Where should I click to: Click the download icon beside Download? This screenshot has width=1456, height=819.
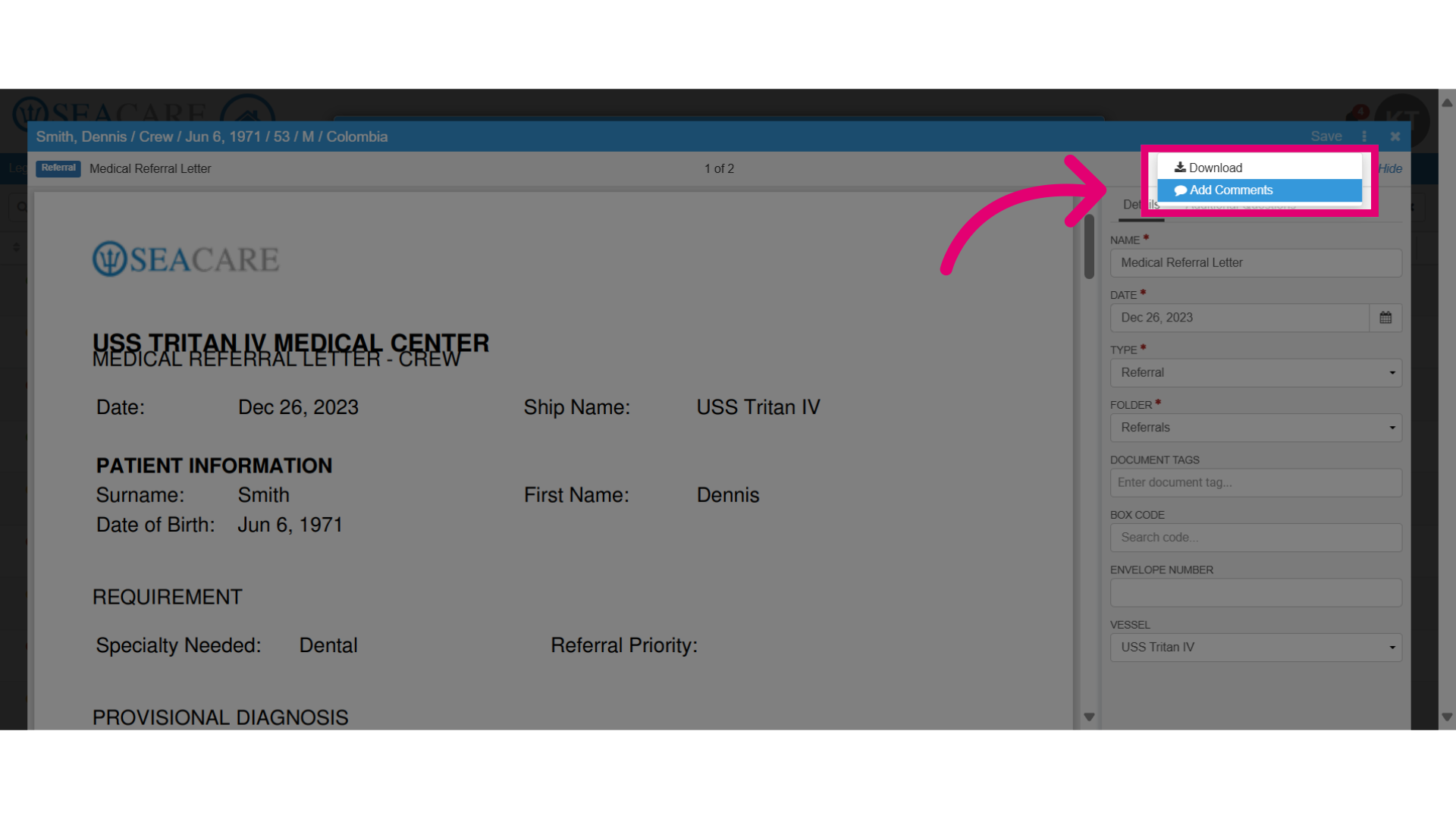[1180, 168]
